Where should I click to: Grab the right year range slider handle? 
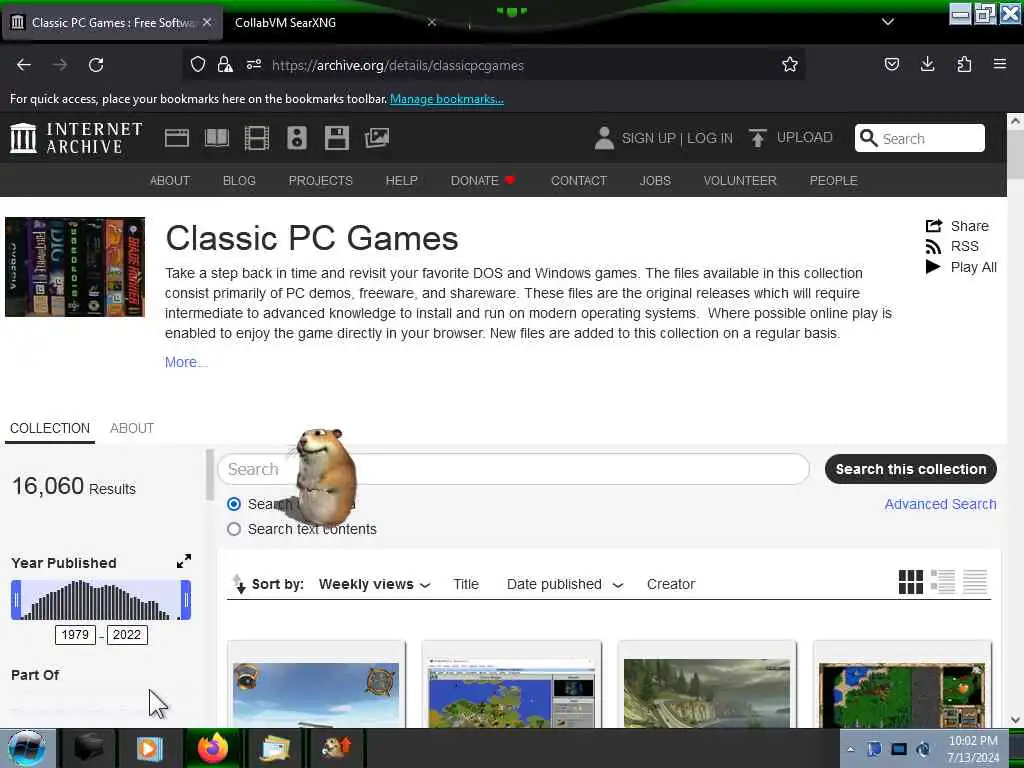tap(186, 600)
